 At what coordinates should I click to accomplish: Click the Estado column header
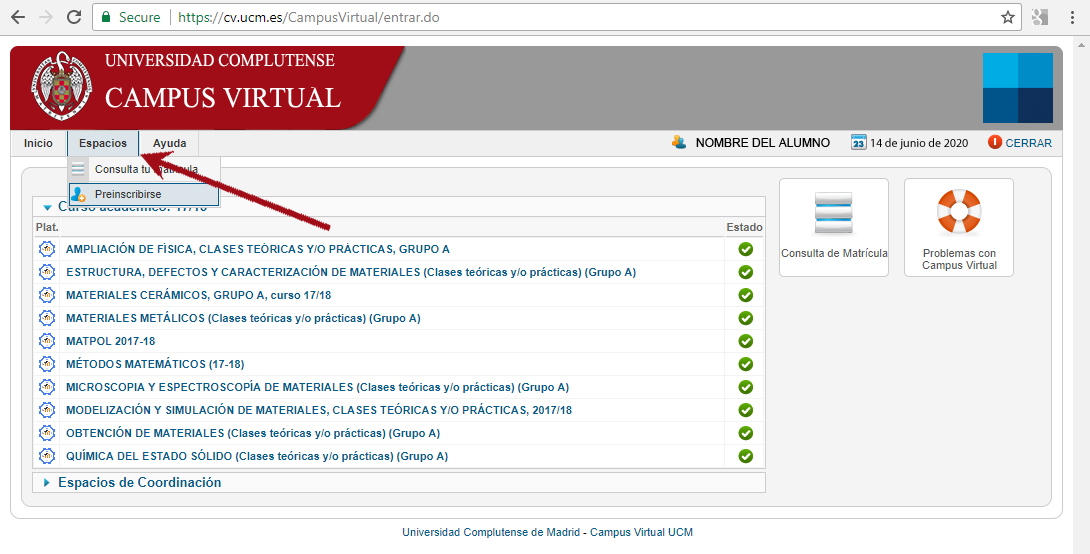coord(745,227)
